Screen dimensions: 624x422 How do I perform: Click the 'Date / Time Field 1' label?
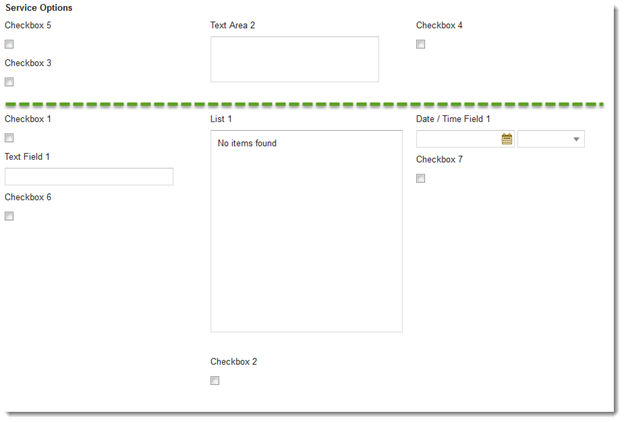click(x=453, y=119)
